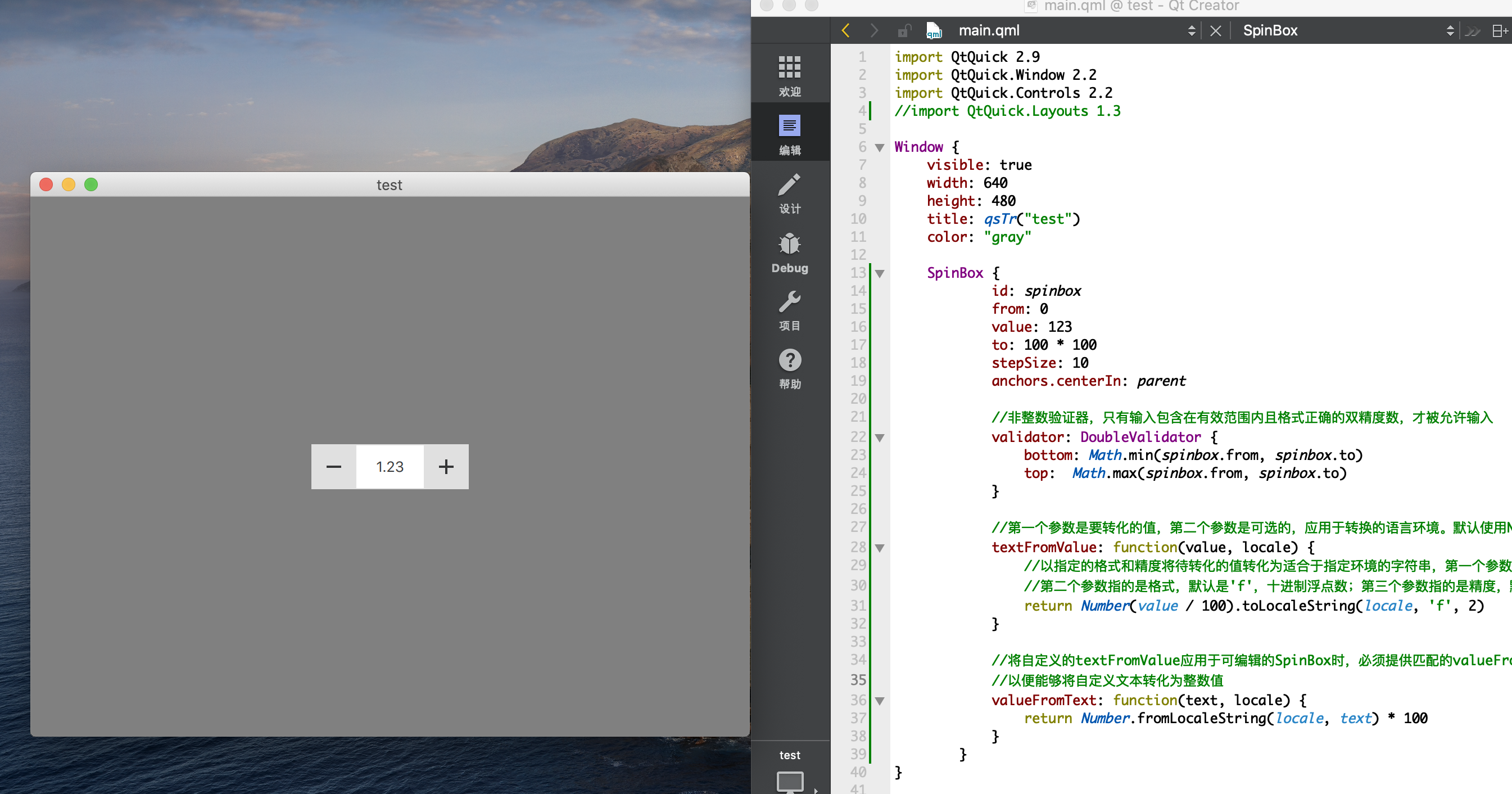Click the plus button to increment the SpinBox
The height and width of the screenshot is (794, 1512).
[446, 466]
